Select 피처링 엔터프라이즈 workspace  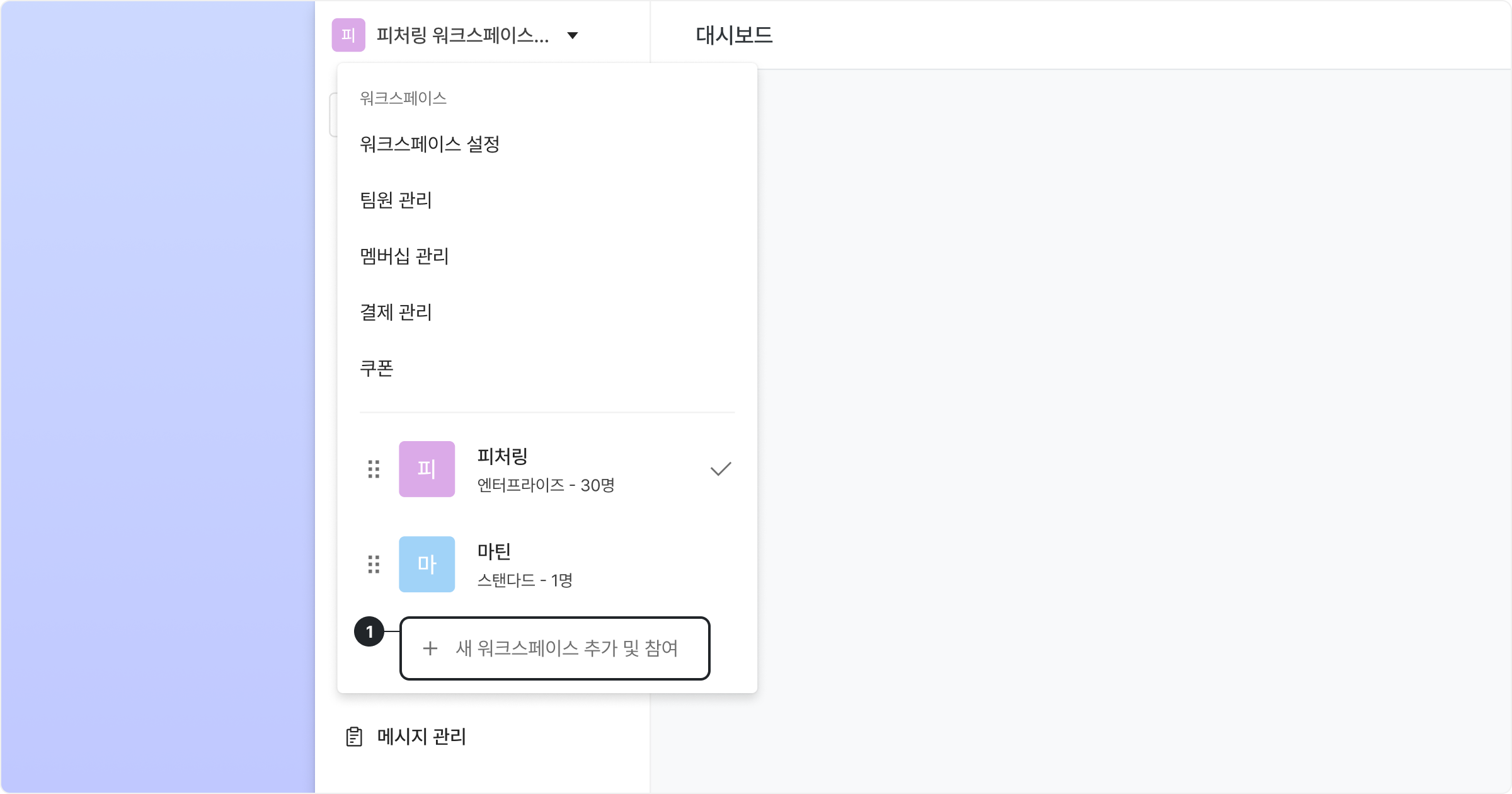point(546,470)
